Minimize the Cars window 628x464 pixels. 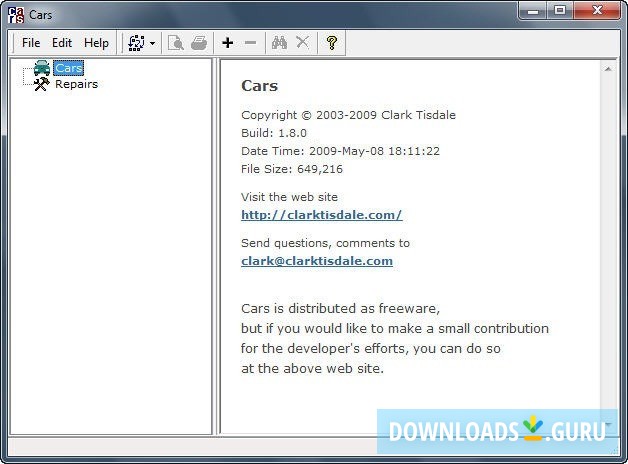pyautogui.click(x=533, y=11)
